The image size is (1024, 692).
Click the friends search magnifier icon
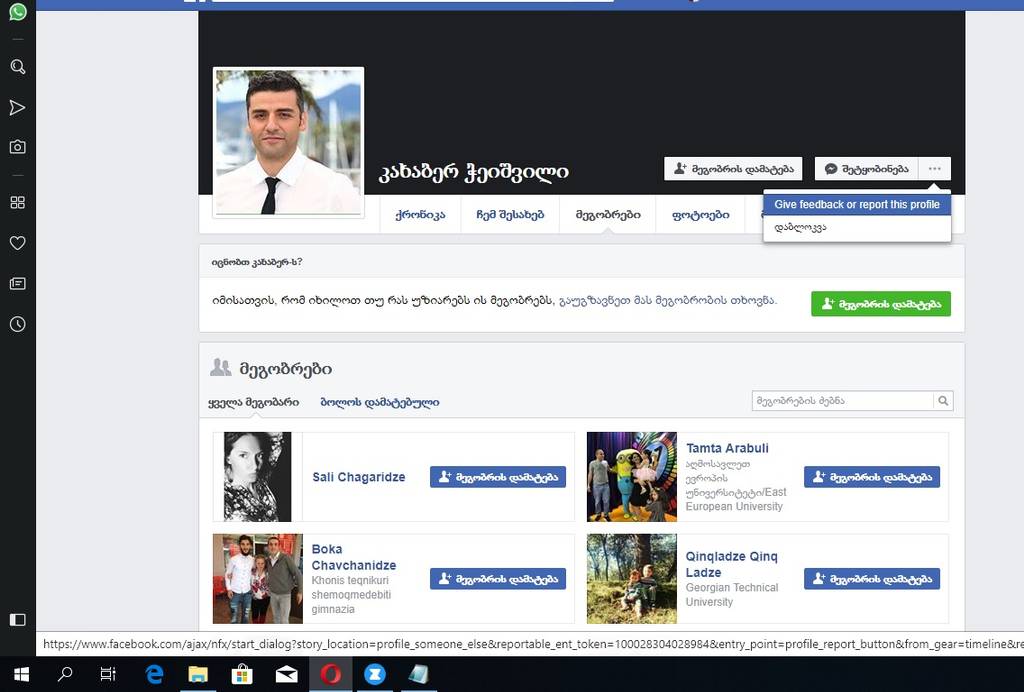tap(943, 401)
